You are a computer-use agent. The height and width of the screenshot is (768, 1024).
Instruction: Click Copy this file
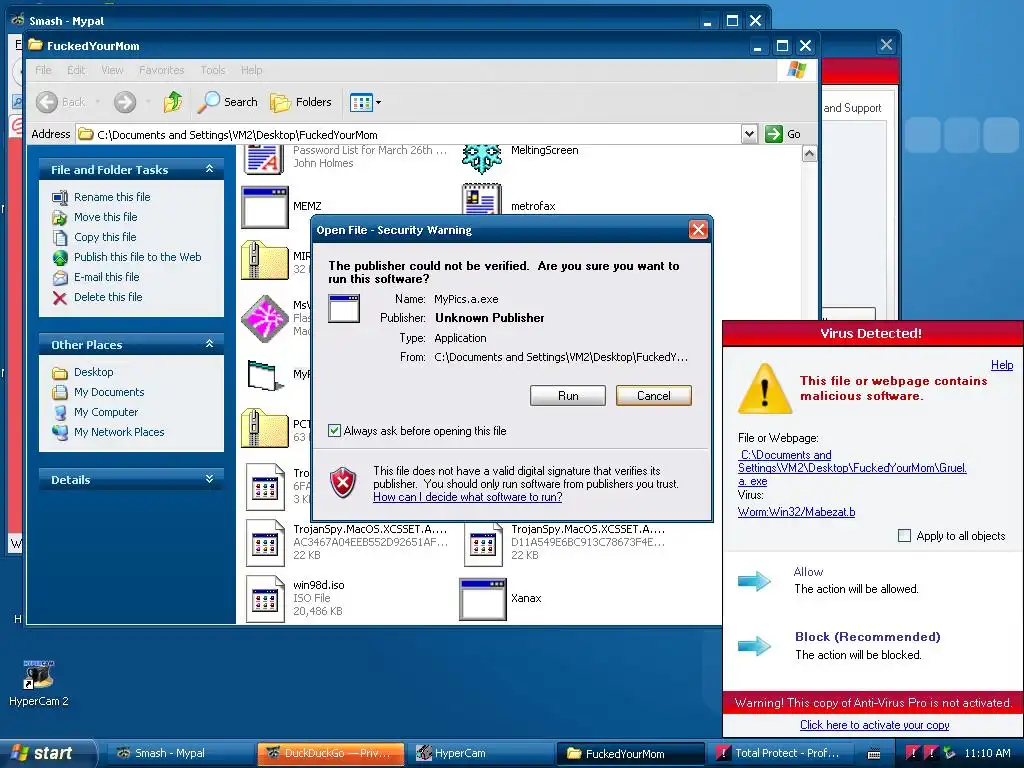(104, 237)
